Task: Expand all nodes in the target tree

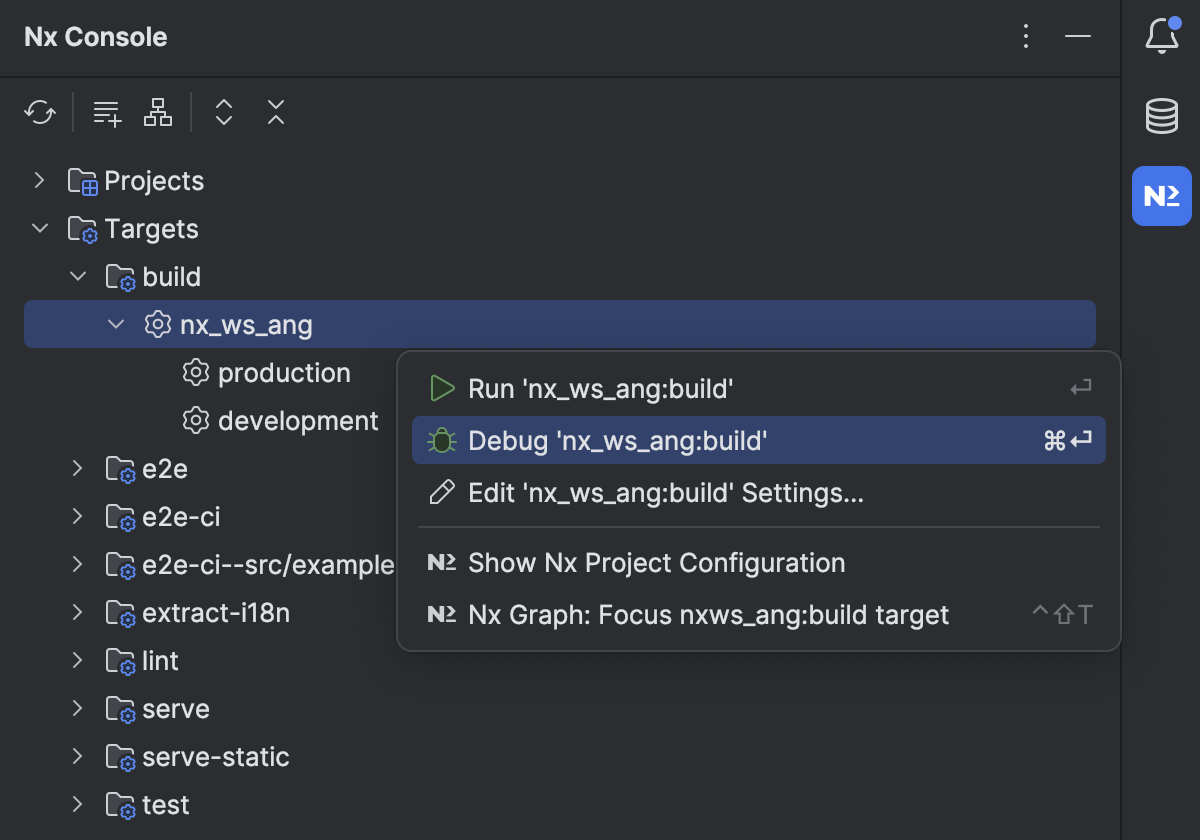Action: tap(223, 112)
